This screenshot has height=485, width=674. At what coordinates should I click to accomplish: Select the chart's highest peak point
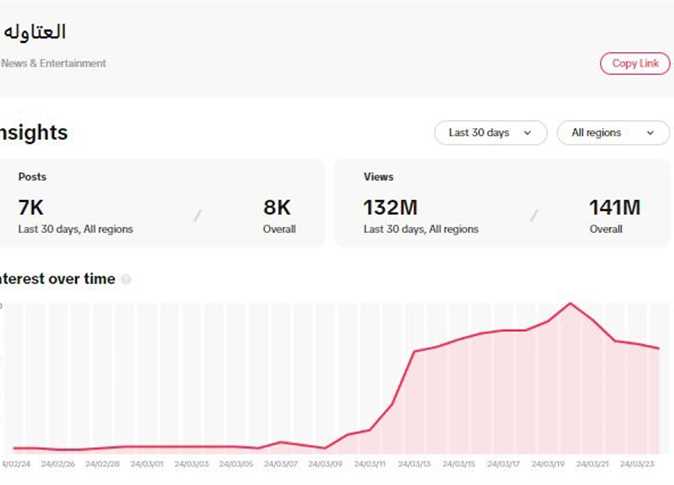point(570,303)
